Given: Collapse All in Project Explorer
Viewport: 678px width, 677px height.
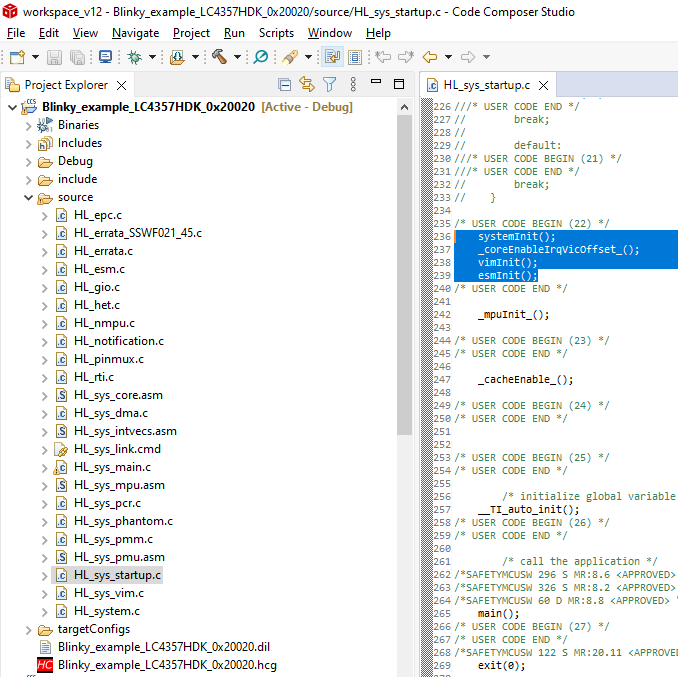Looking at the screenshot, I should [x=285, y=85].
